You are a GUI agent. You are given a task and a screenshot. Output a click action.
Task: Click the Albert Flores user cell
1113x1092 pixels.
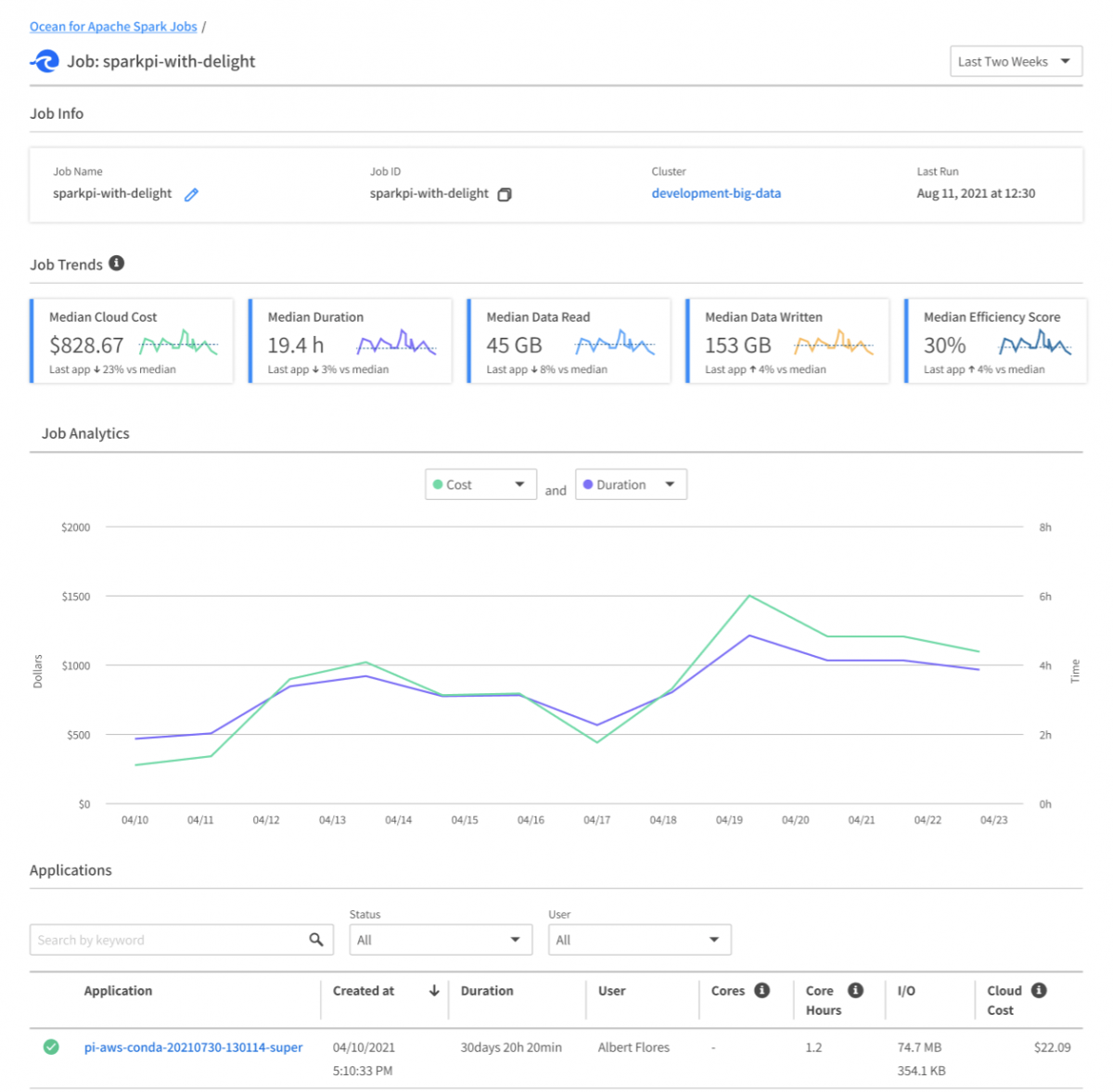coord(633,1047)
